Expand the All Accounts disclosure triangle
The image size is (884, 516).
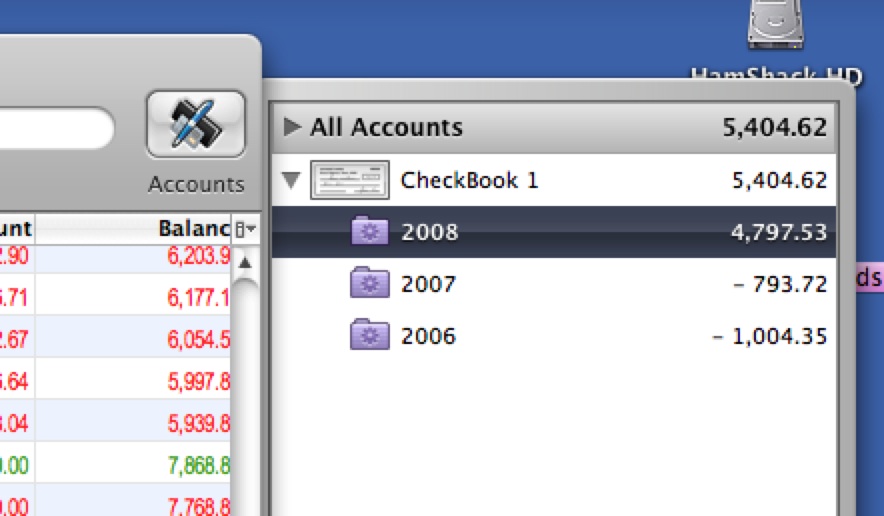292,126
